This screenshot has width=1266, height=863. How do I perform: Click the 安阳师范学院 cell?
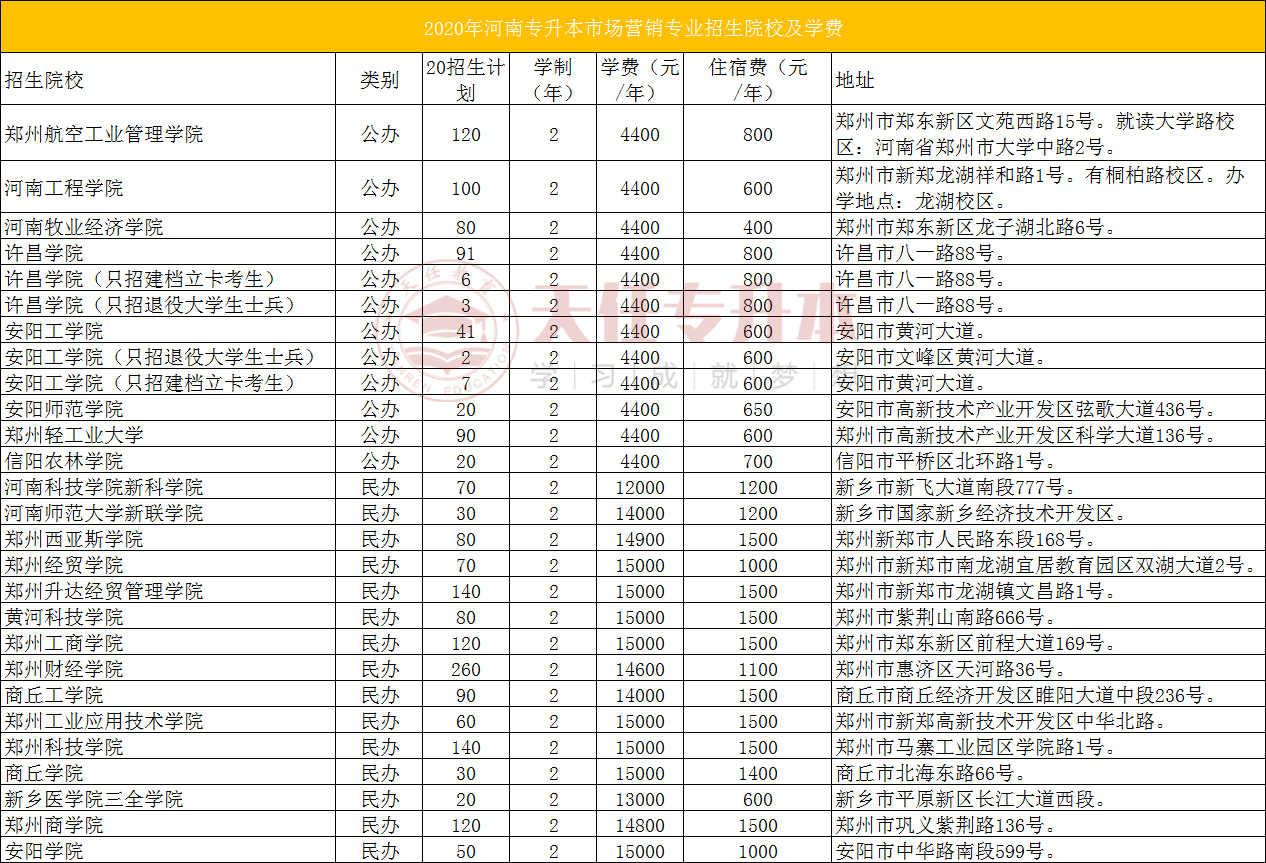pos(64,409)
